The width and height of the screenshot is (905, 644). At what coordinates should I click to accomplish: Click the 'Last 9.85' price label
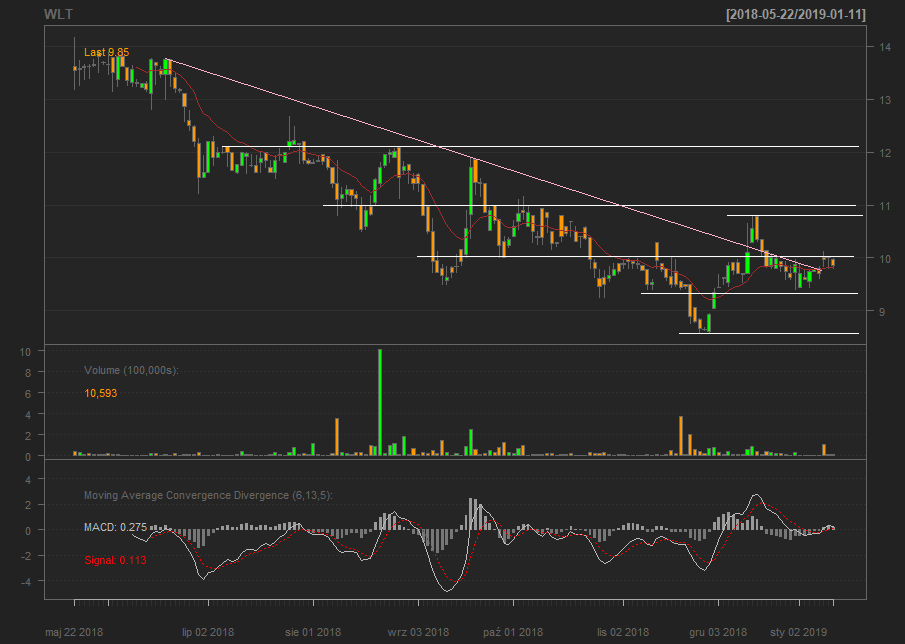tap(107, 53)
